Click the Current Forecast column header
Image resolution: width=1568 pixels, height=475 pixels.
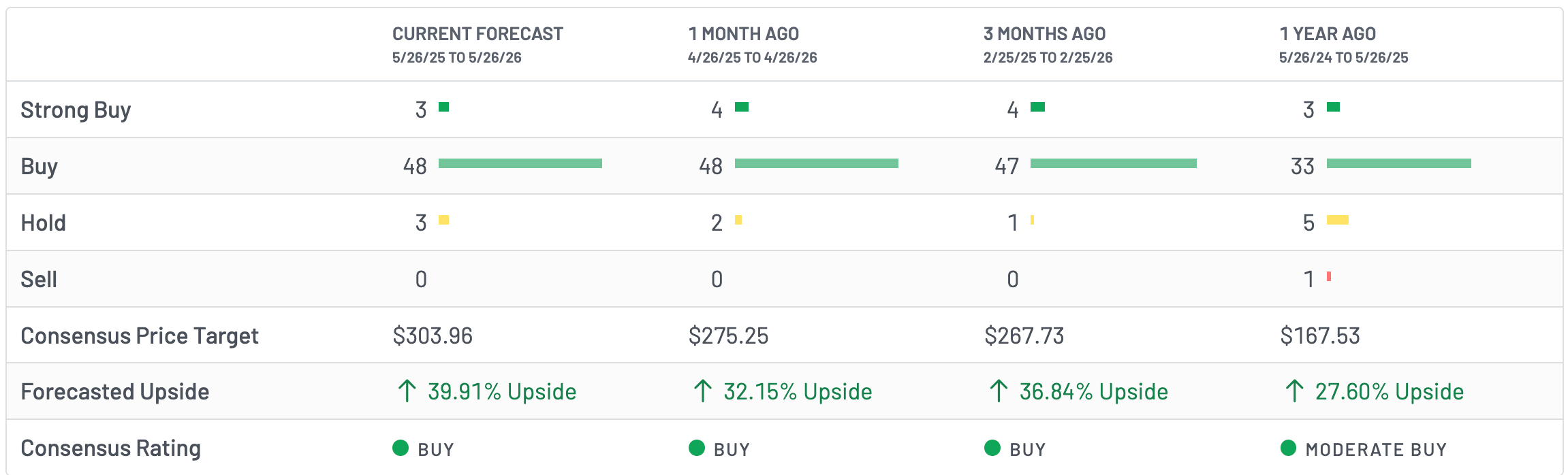point(477,33)
